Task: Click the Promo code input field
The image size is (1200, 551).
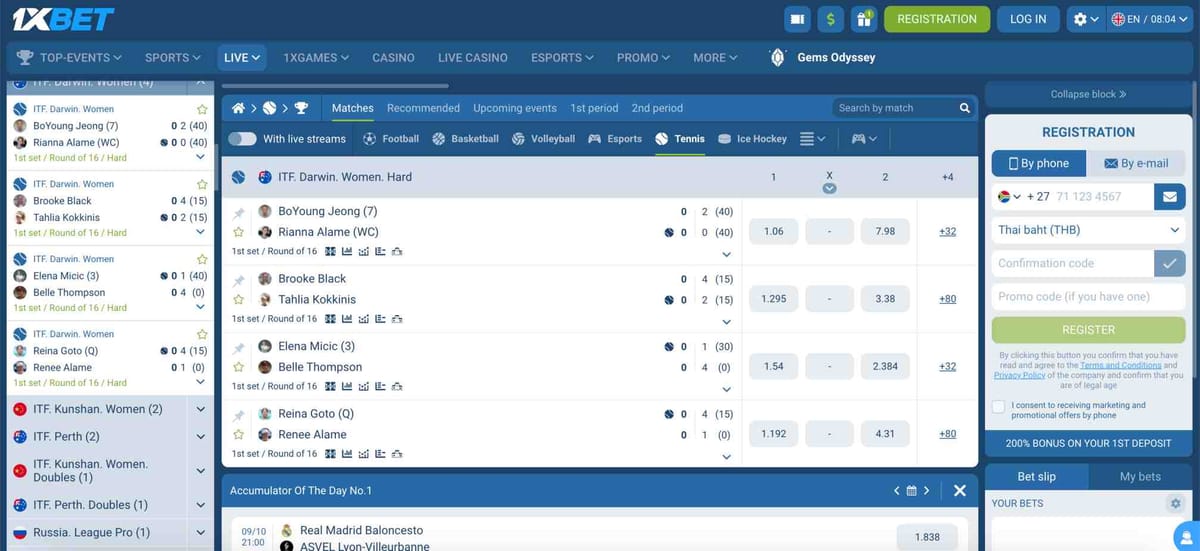Action: point(1088,297)
